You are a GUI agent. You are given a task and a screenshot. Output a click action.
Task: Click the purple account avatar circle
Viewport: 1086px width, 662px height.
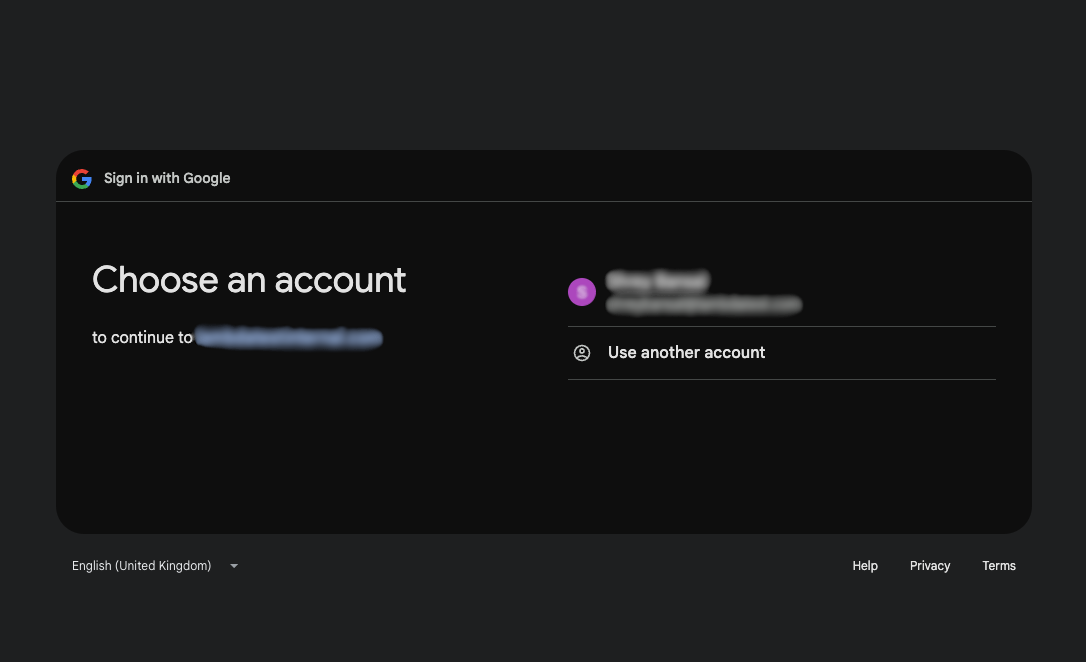pyautogui.click(x=582, y=292)
